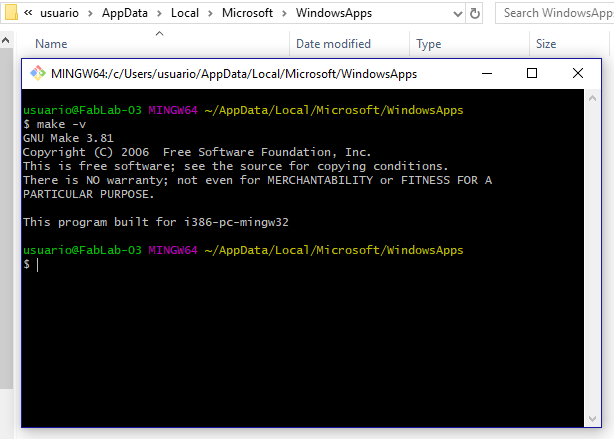Viewport: 614px width, 439px height.
Task: Open the address bar history dropdown
Action: pyautogui.click(x=457, y=14)
